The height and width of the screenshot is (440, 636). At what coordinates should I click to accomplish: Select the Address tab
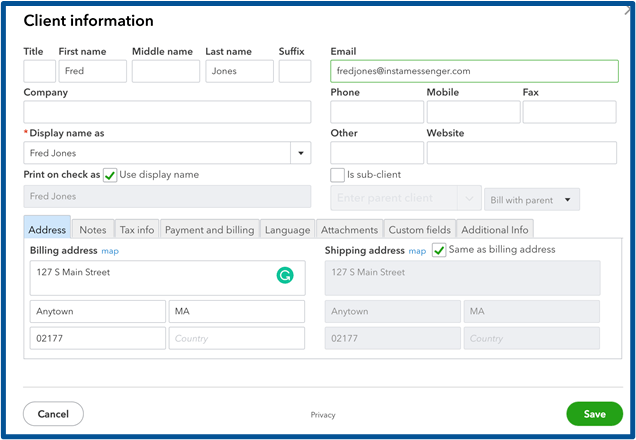47,227
